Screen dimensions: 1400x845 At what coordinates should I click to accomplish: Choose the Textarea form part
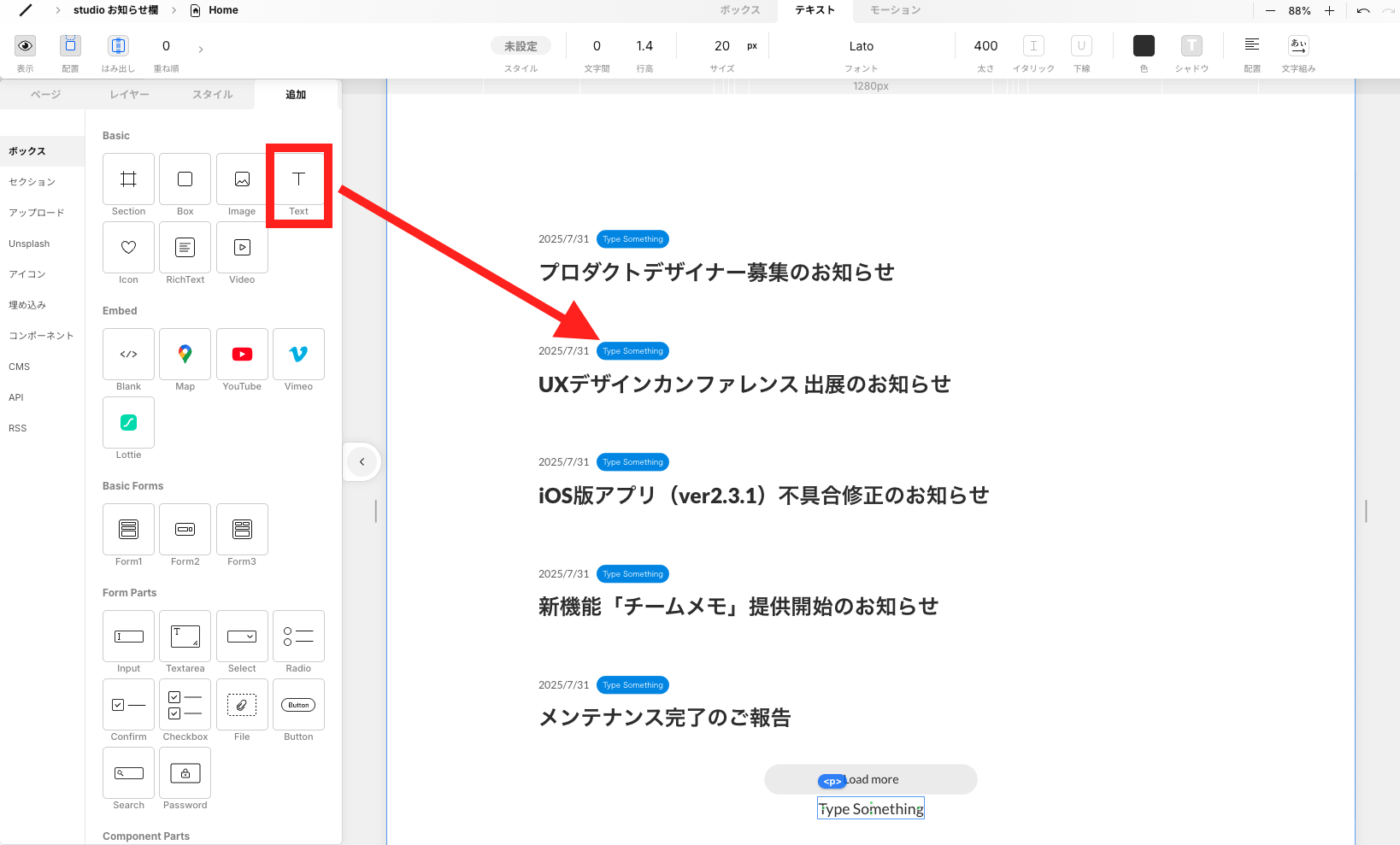[185, 636]
